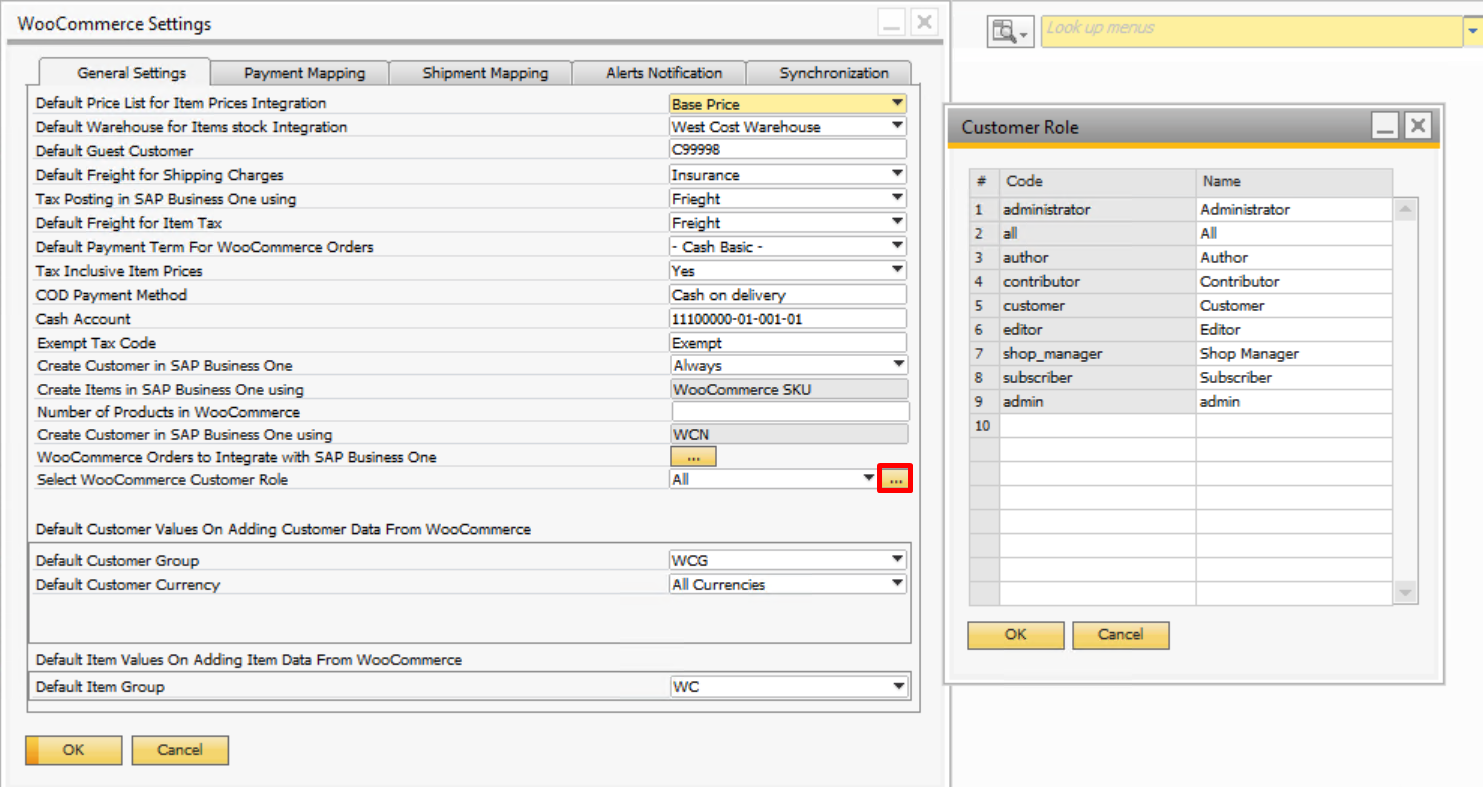Switch to General Settings tab
This screenshot has width=1483, height=787.
[x=125, y=73]
